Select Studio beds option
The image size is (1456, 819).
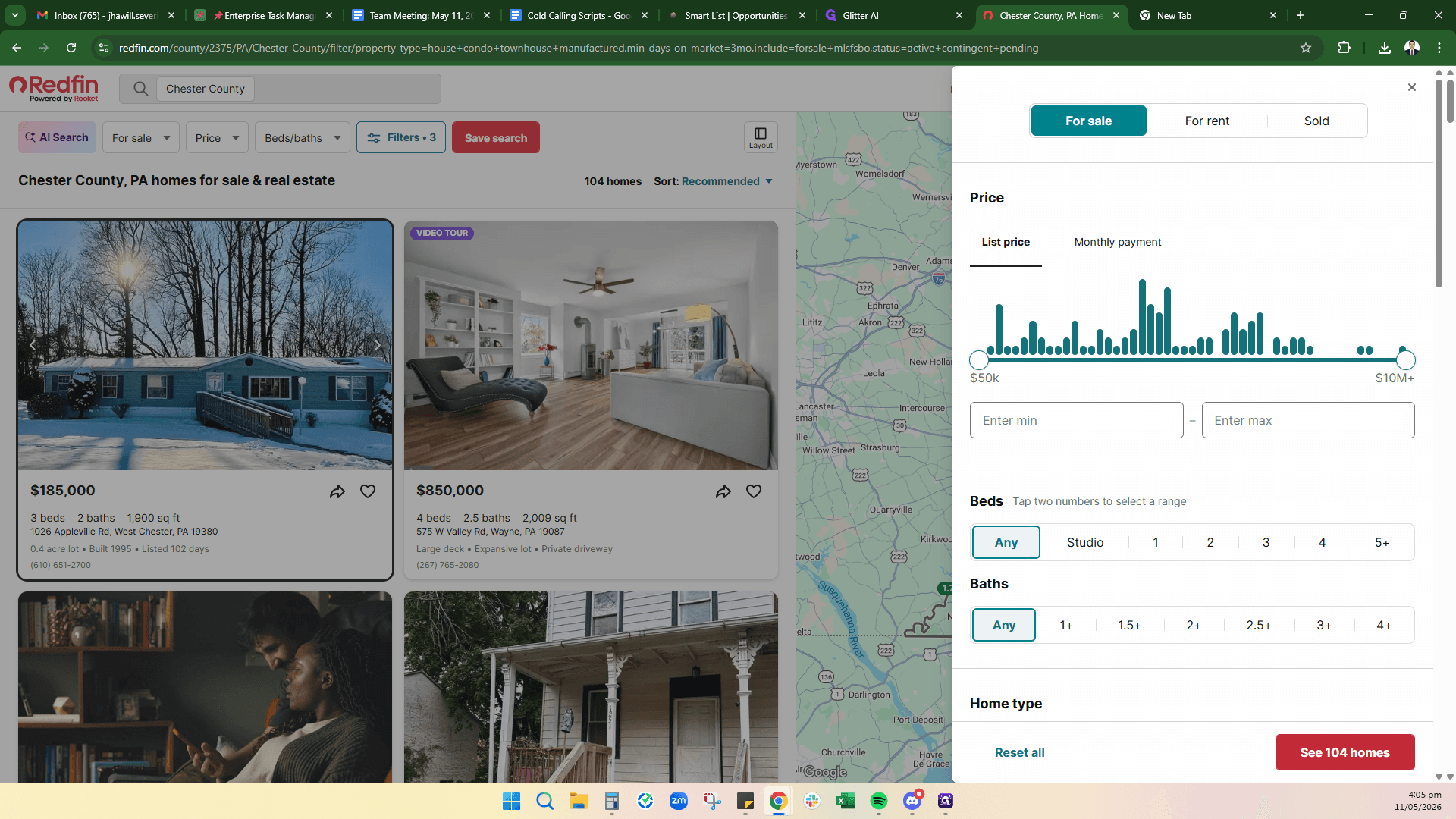(x=1085, y=542)
